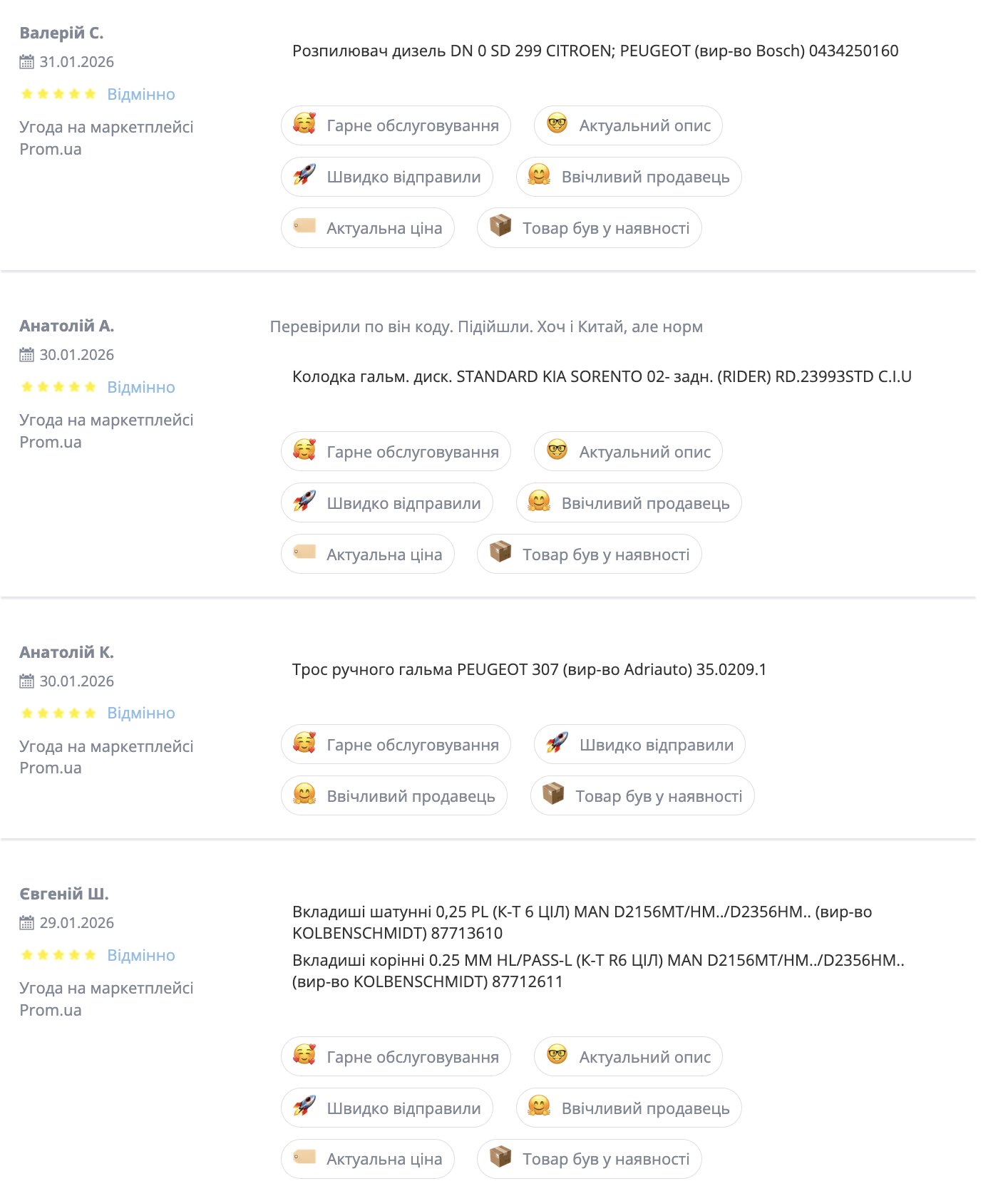
Task: Click price tag icon in Валерій С. review
Action: 304,226
